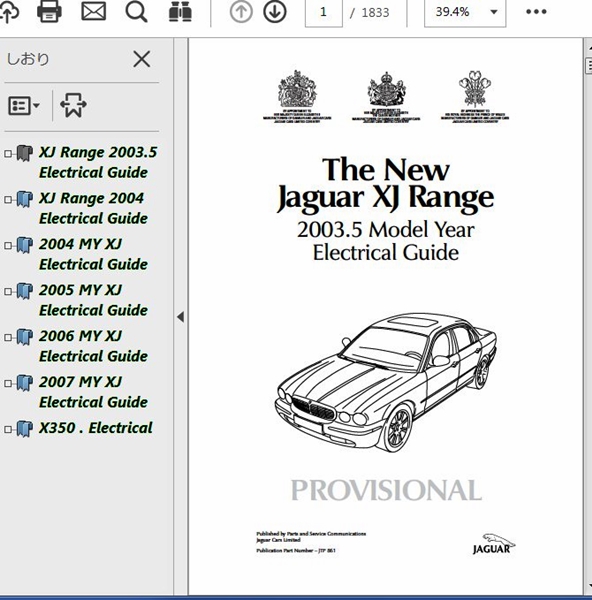Open XJ Range 2004 Electrical Guide bookmark

(93, 208)
